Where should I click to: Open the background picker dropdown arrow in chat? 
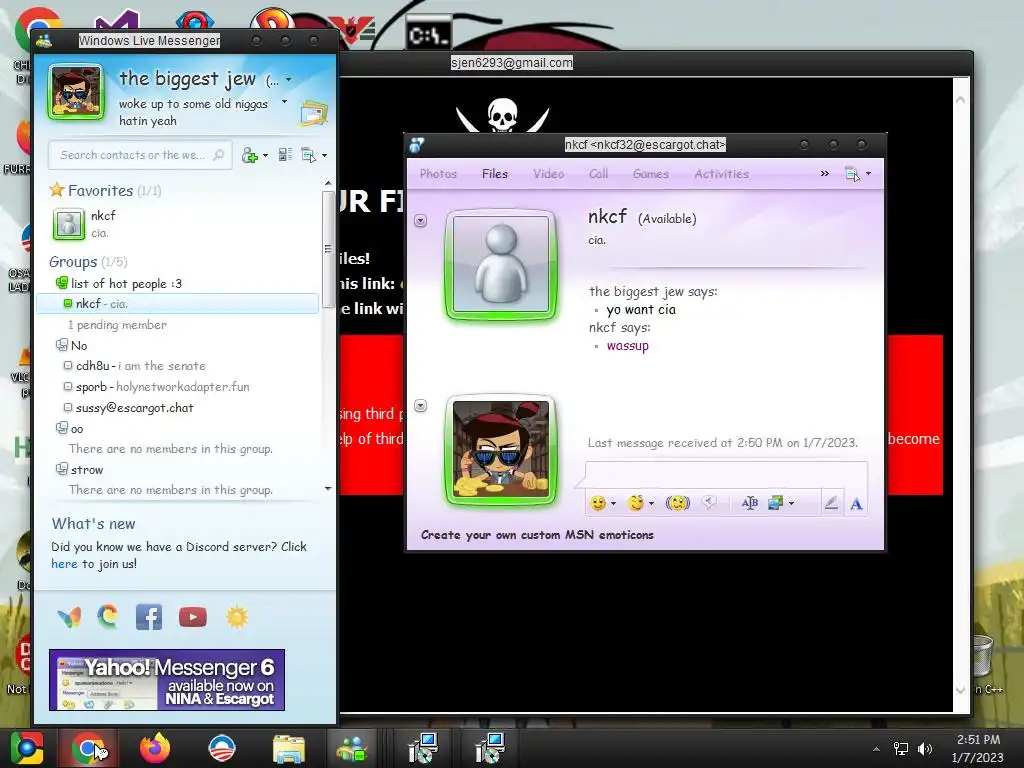(x=792, y=504)
